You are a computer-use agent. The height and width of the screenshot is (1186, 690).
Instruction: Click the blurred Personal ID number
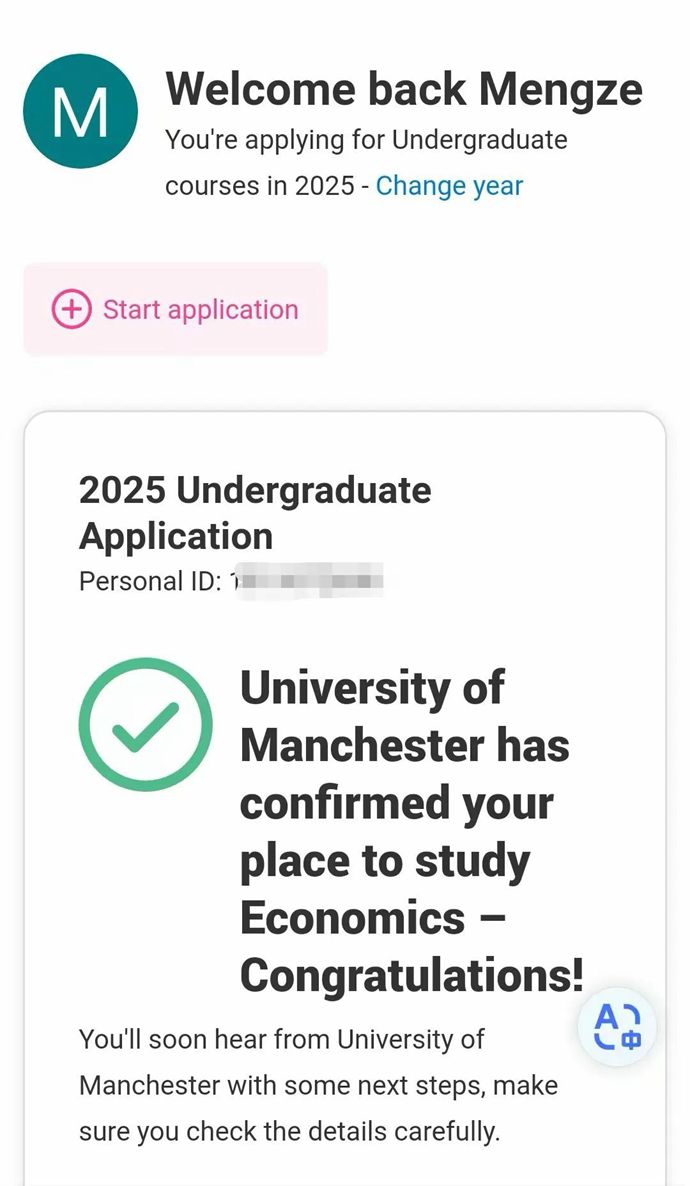click(x=308, y=581)
